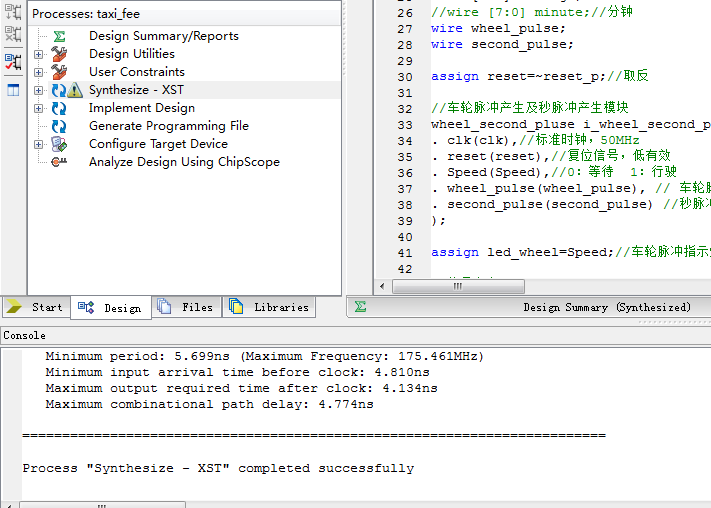This screenshot has height=508, width=711.
Task: Click the Generate Programming File process icon
Action: coord(59,126)
